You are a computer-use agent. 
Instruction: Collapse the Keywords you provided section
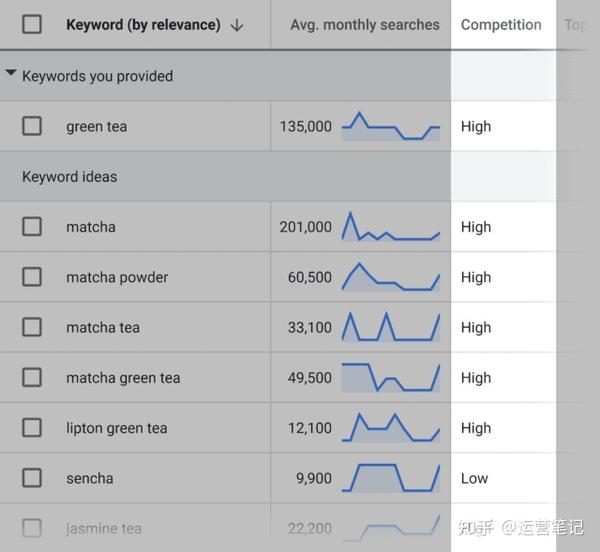point(11,75)
